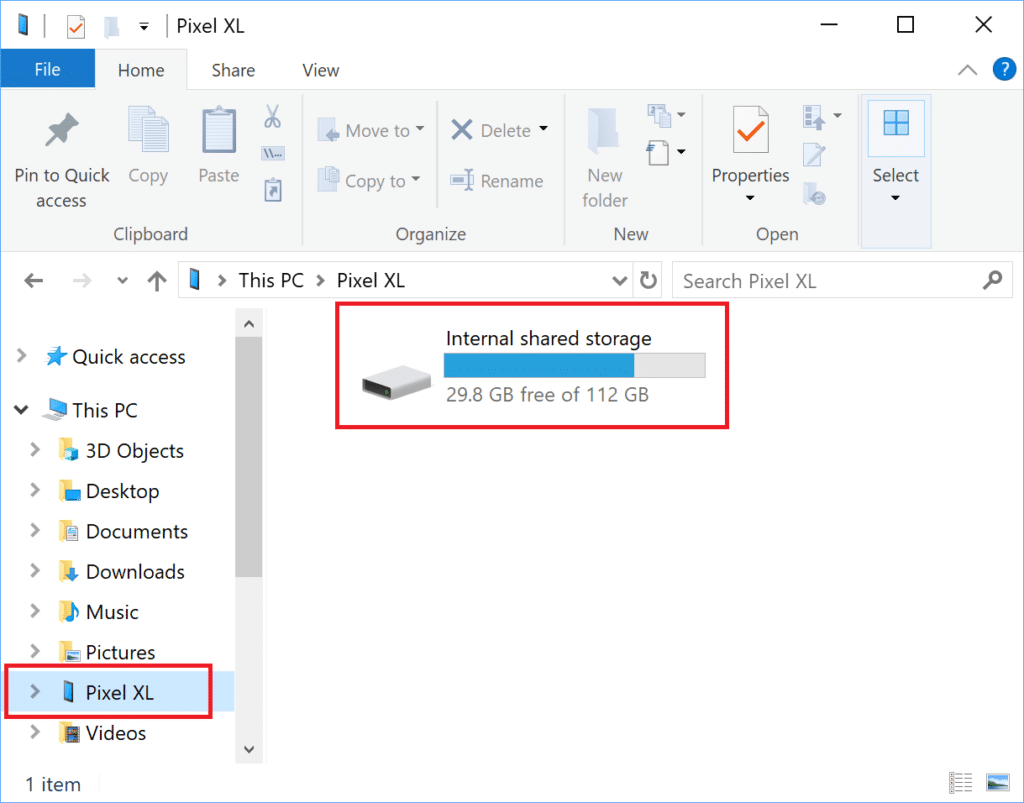Open the Recent locations dropdown

click(x=122, y=281)
